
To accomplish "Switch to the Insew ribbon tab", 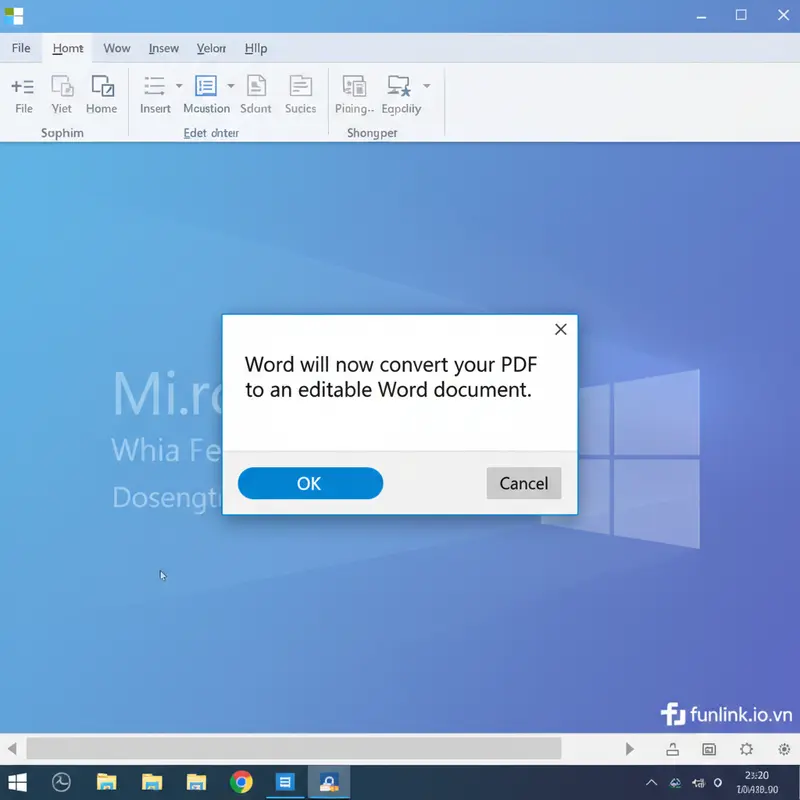I will [x=163, y=48].
